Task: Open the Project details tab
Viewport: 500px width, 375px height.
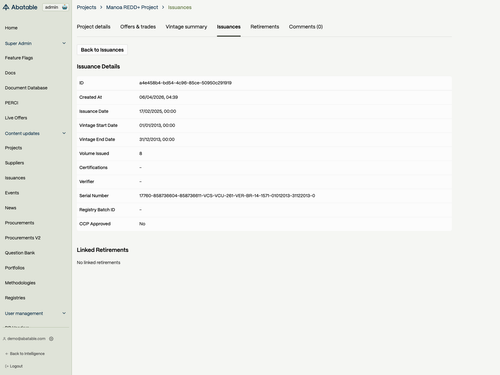Action: (94, 27)
